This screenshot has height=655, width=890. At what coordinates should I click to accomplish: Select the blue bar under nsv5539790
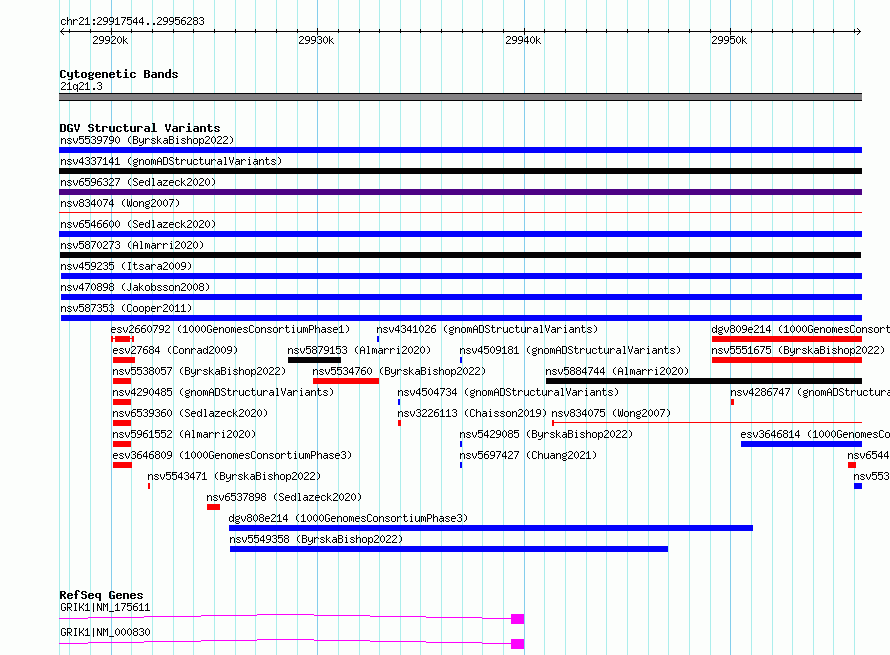pyautogui.click(x=460, y=150)
